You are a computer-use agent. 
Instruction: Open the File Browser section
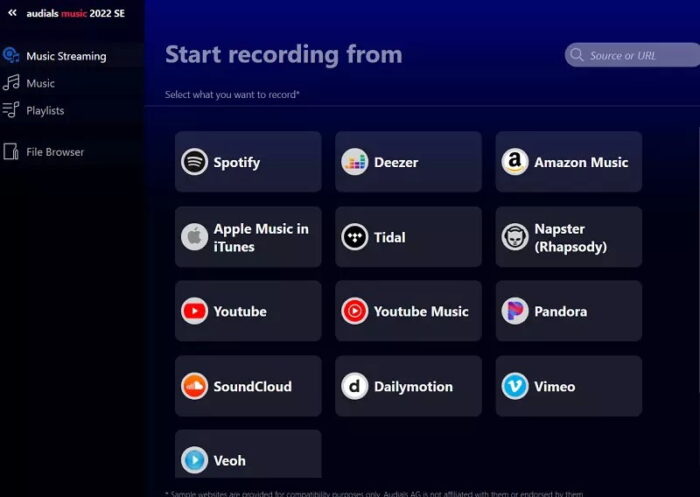tap(72, 152)
